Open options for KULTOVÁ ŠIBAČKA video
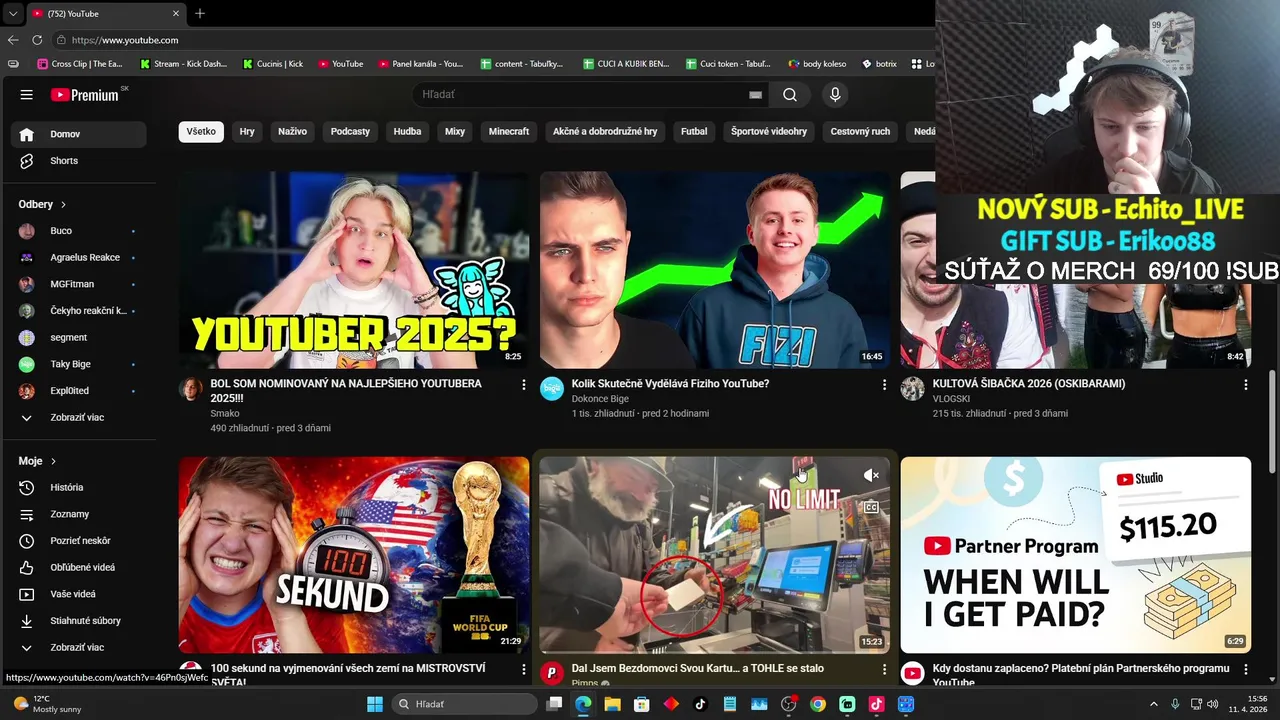 click(x=1245, y=385)
